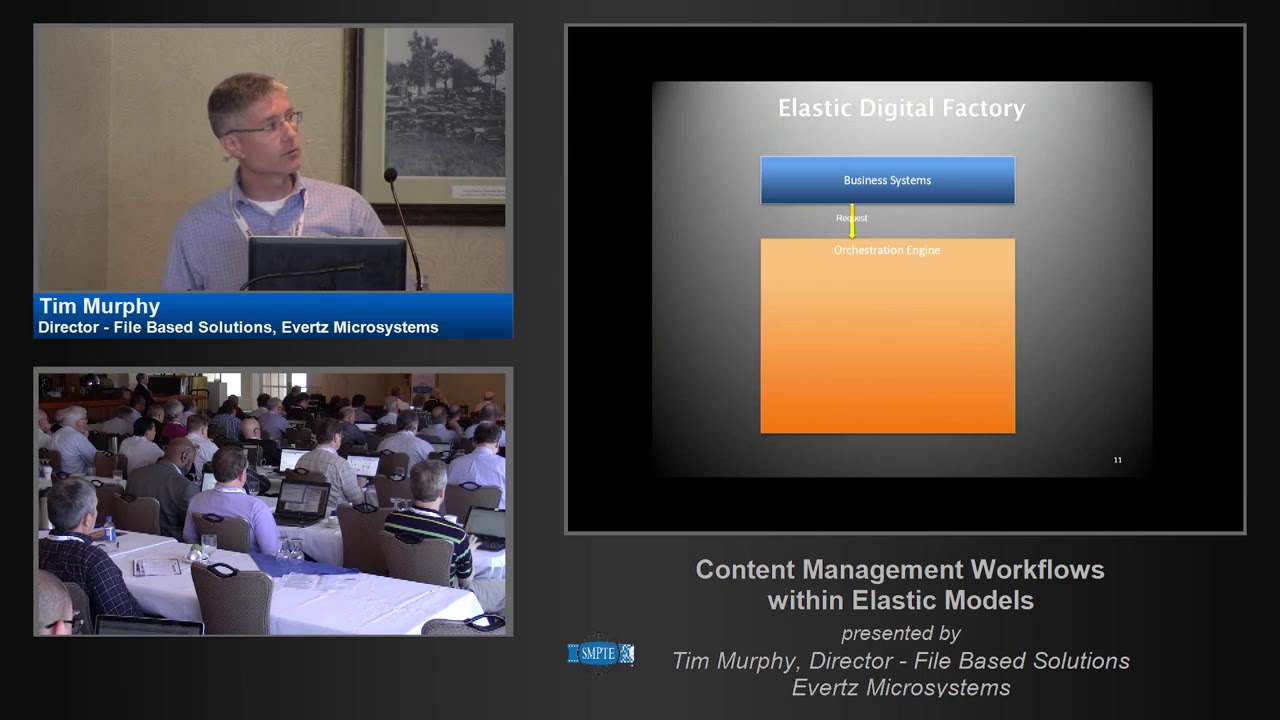Screen dimensions: 1280x720
Task: Click the Elastic Digital Factory title
Action: point(902,108)
